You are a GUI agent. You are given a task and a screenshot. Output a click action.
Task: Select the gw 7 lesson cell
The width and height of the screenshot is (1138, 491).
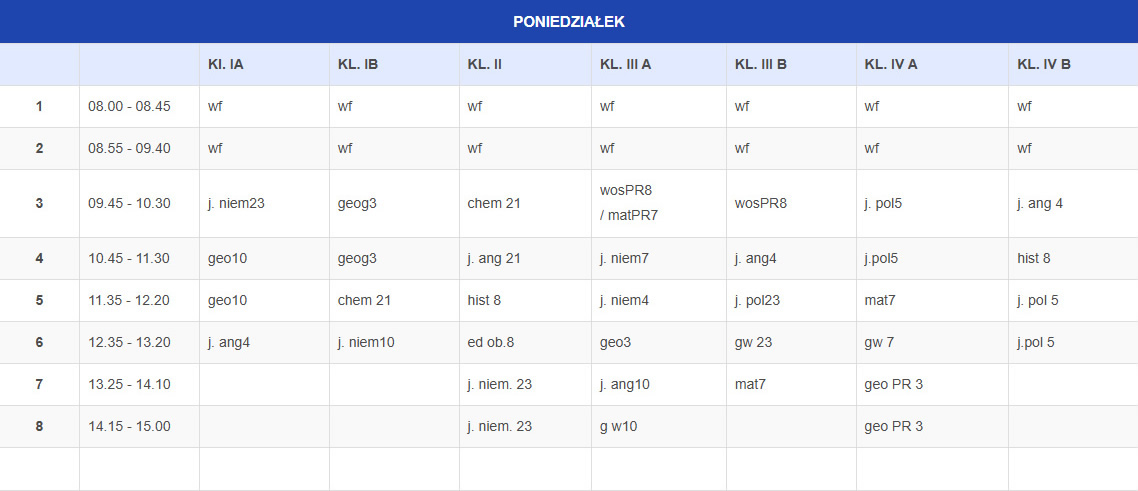[879, 342]
